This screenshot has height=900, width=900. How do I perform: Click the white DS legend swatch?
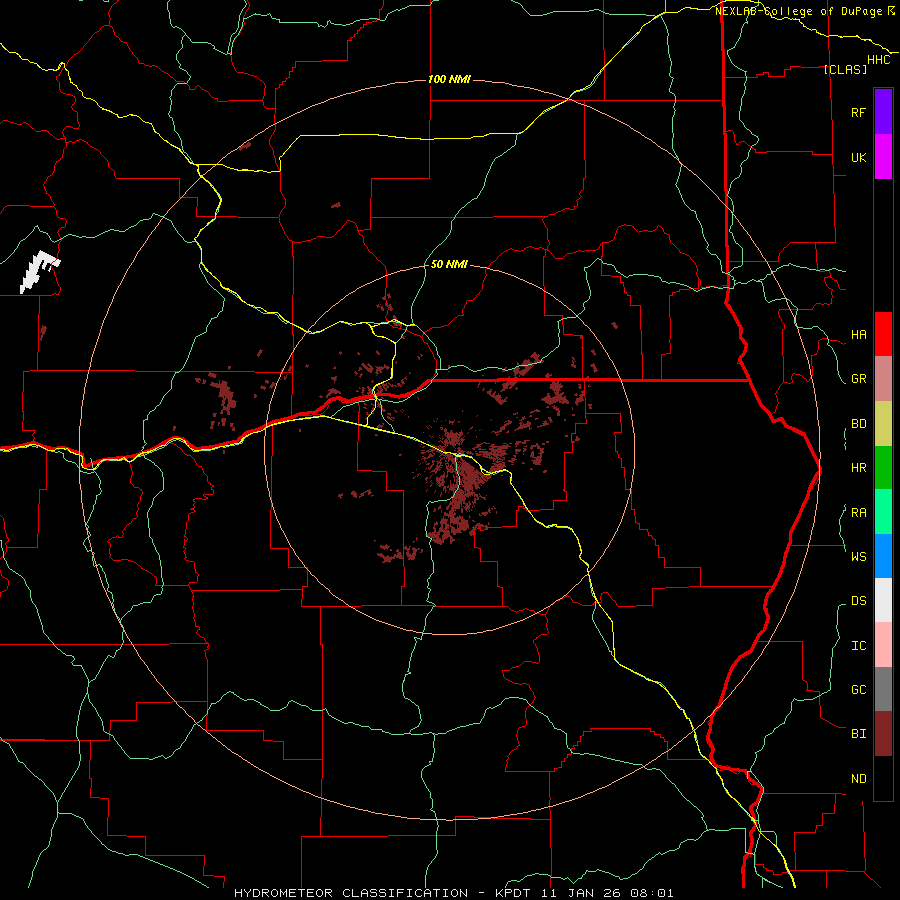pyautogui.click(x=883, y=600)
